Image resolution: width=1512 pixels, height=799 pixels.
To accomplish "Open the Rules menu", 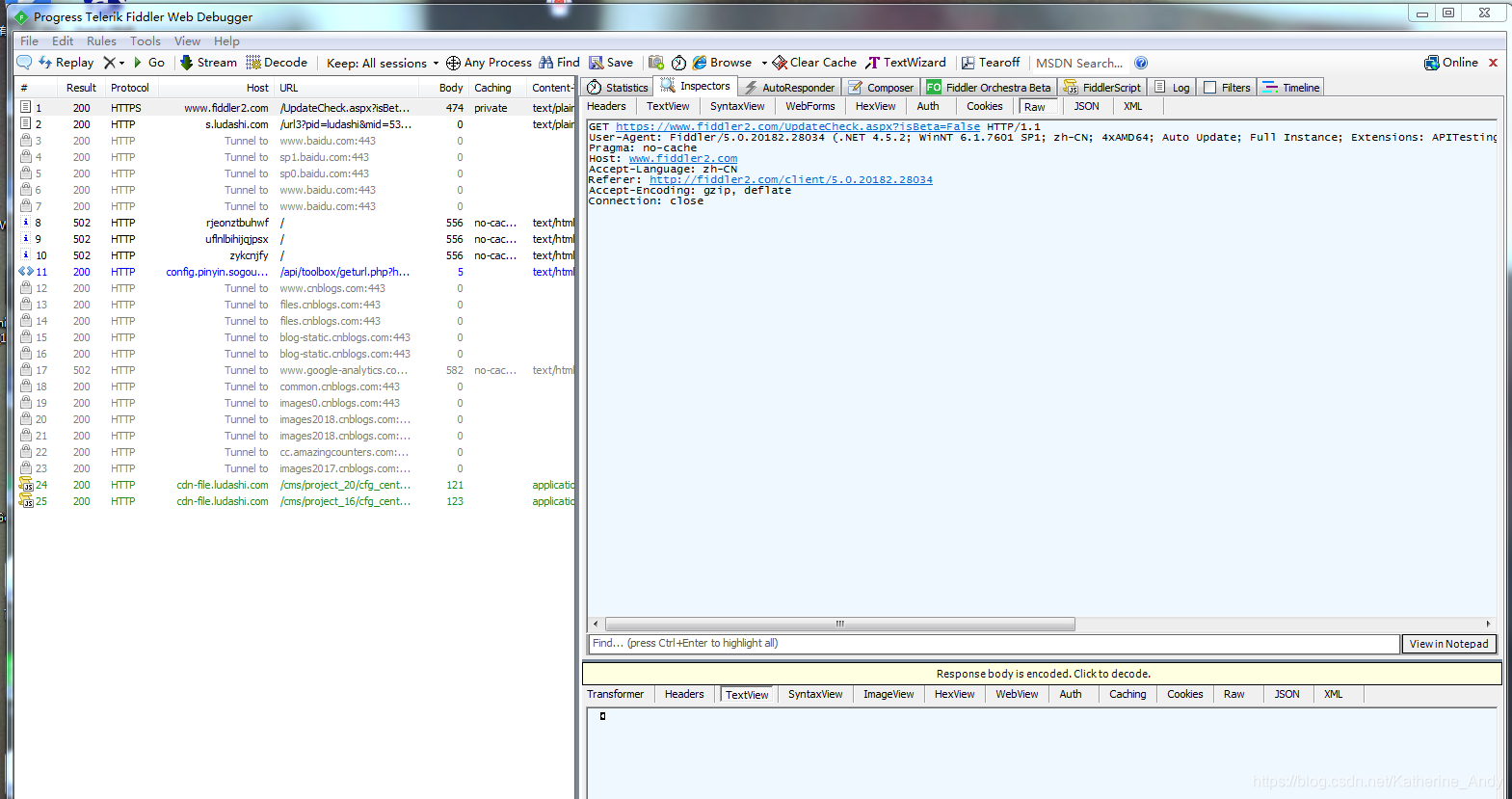I will pyautogui.click(x=101, y=41).
